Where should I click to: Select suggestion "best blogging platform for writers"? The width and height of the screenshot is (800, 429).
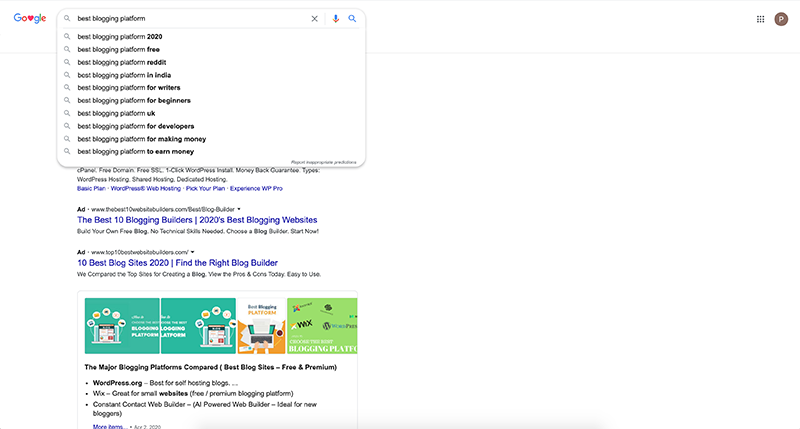[x=211, y=88]
